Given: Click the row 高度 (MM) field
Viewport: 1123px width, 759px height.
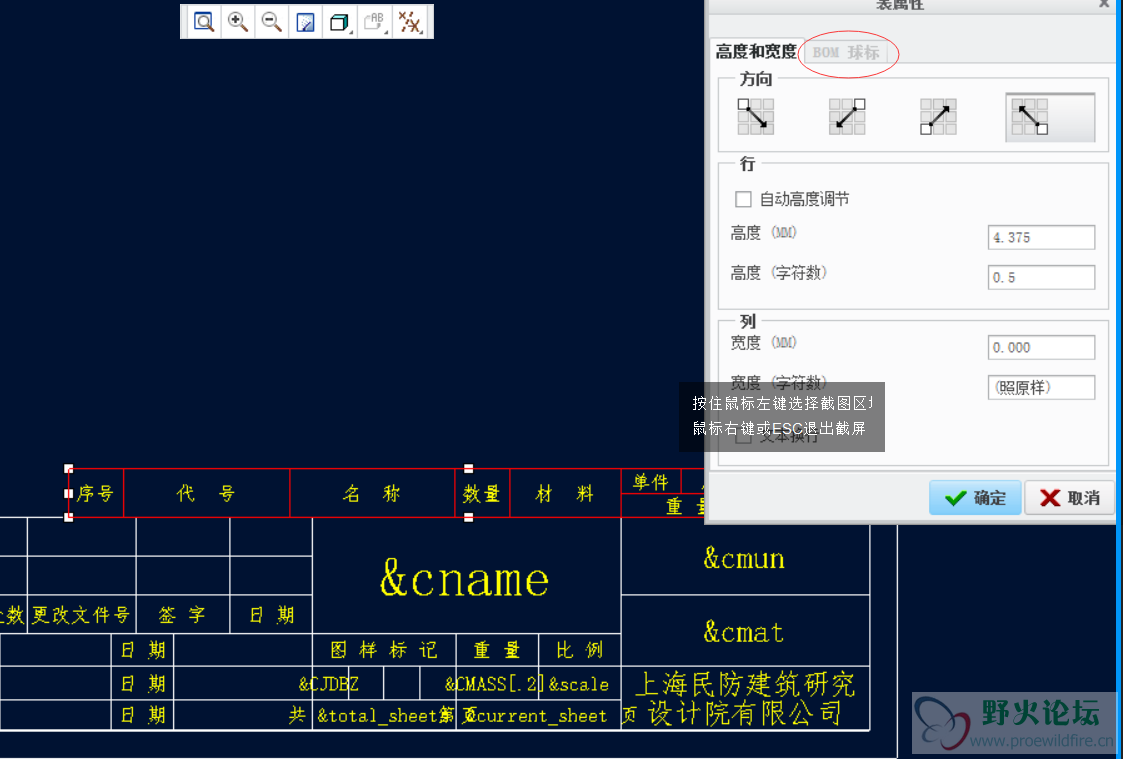Looking at the screenshot, I should pyautogui.click(x=1041, y=238).
